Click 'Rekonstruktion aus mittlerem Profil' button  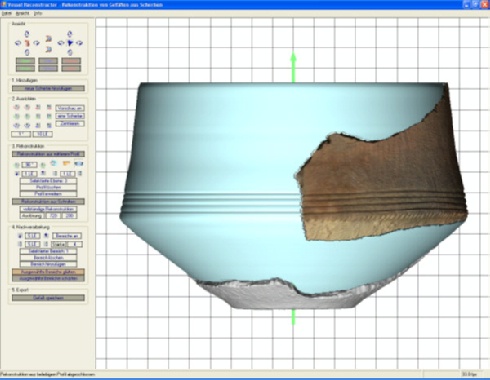(48, 154)
